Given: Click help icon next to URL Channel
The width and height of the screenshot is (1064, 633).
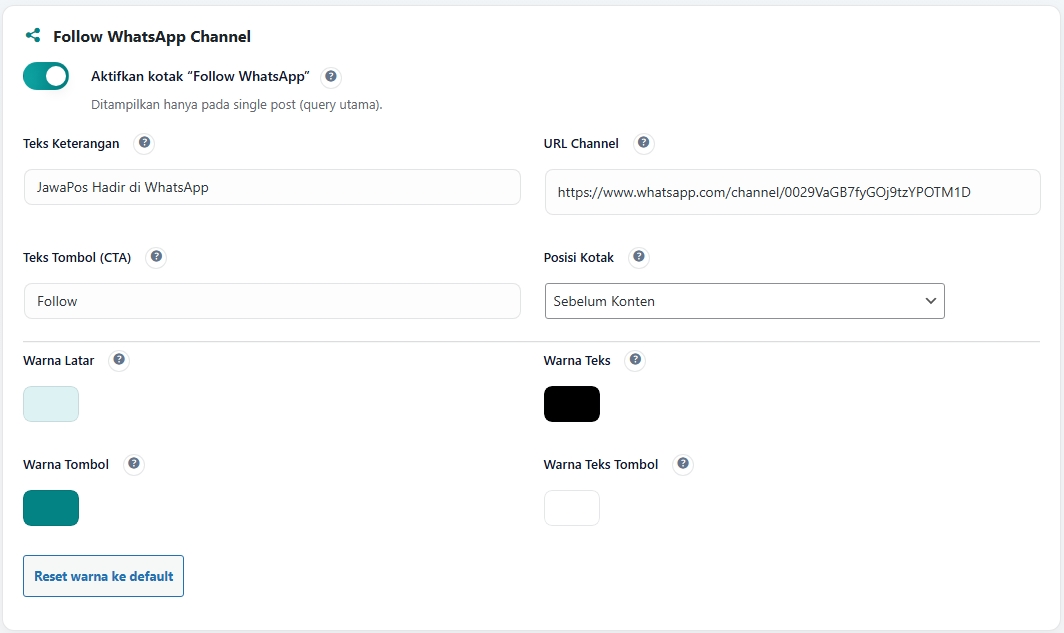Looking at the screenshot, I should [644, 144].
